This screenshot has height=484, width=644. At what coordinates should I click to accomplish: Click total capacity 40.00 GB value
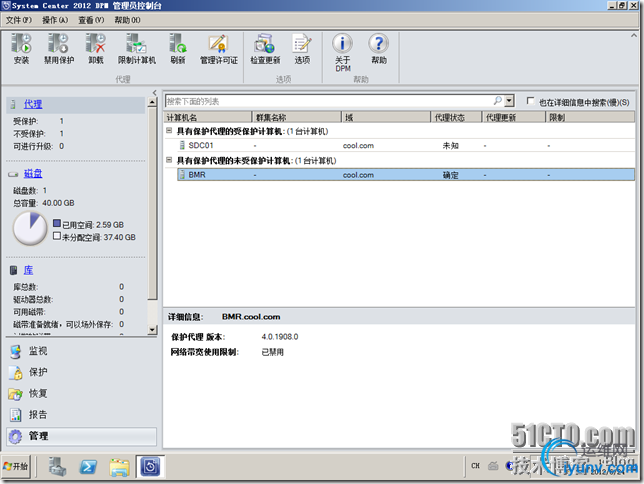tap(58, 203)
